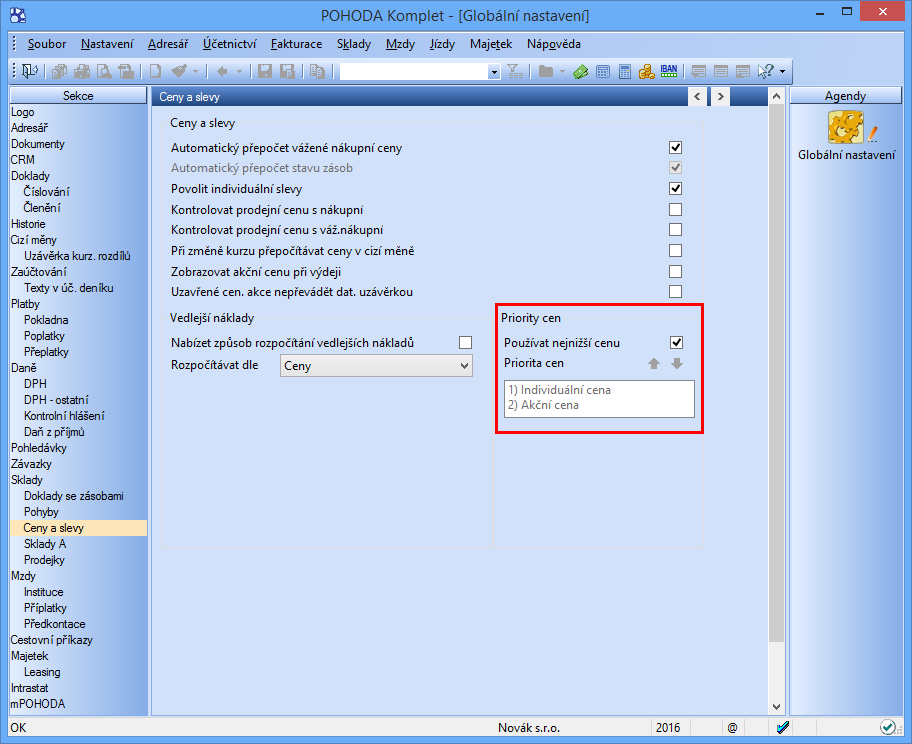Uncheck Používat nejnižší cenu
The width and height of the screenshot is (912, 744).
coord(676,343)
